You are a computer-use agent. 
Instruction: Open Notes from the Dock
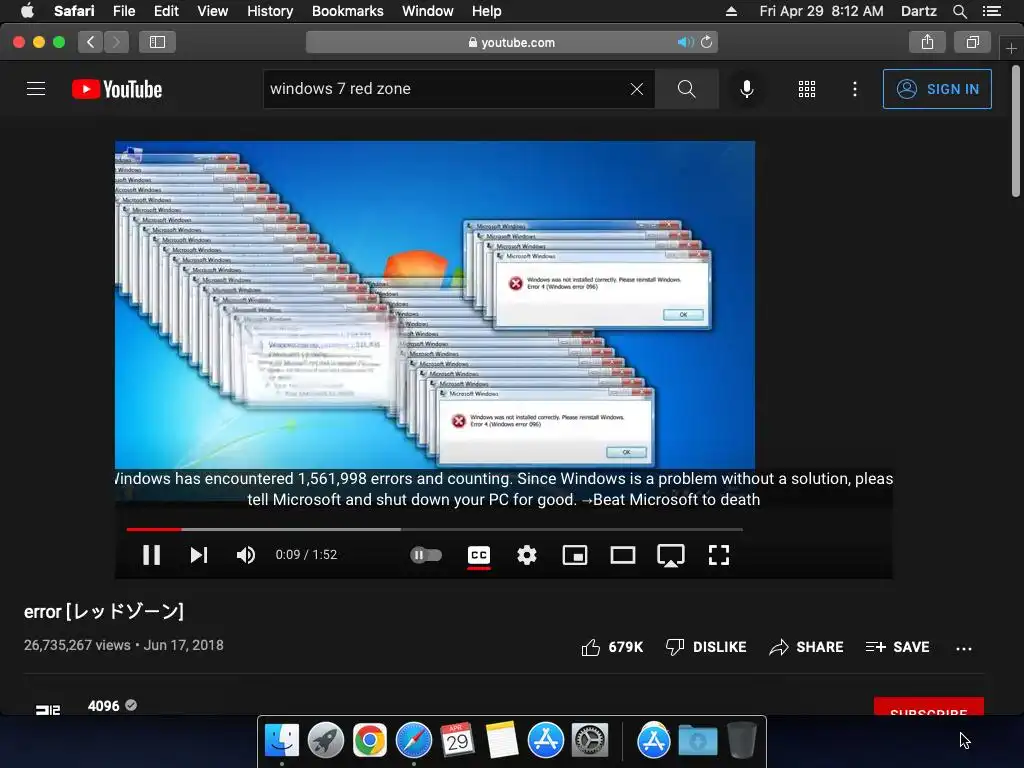tap(502, 741)
